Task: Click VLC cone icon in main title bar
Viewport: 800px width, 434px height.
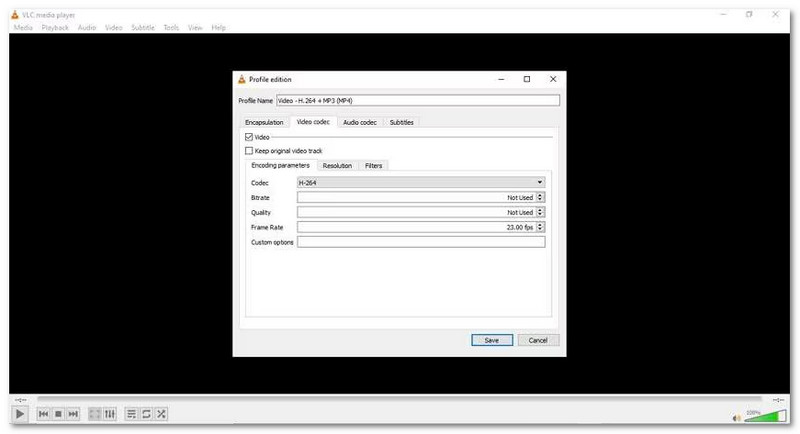Action: click(15, 15)
